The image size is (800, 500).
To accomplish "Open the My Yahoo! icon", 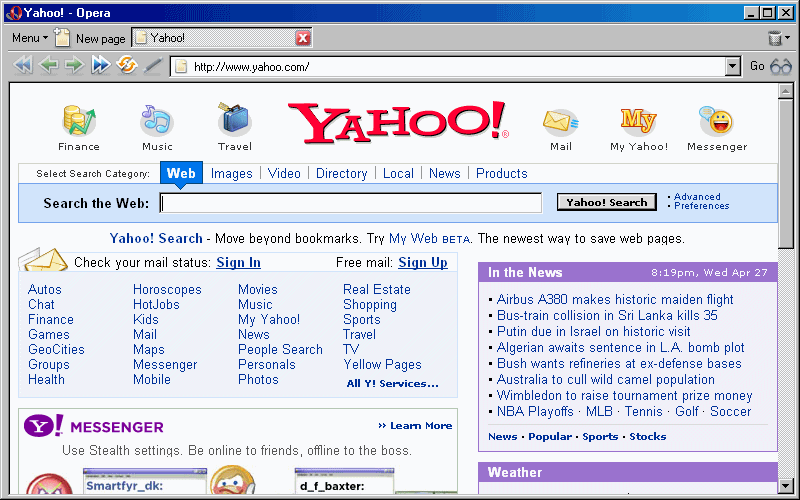I will point(638,121).
